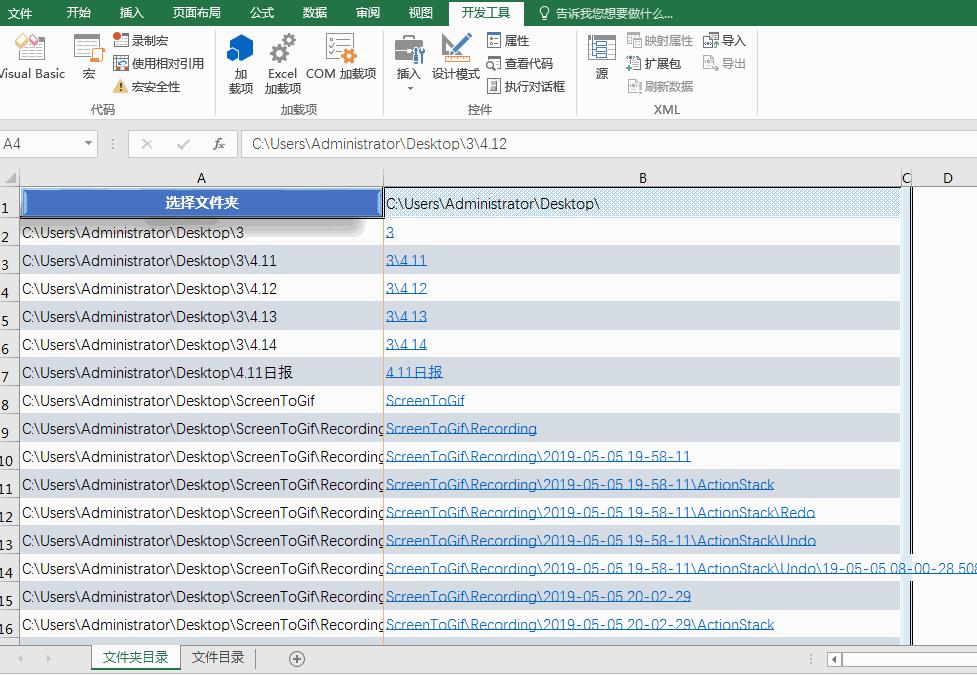Open 宏安全性 macro security settings

pyautogui.click(x=147, y=87)
